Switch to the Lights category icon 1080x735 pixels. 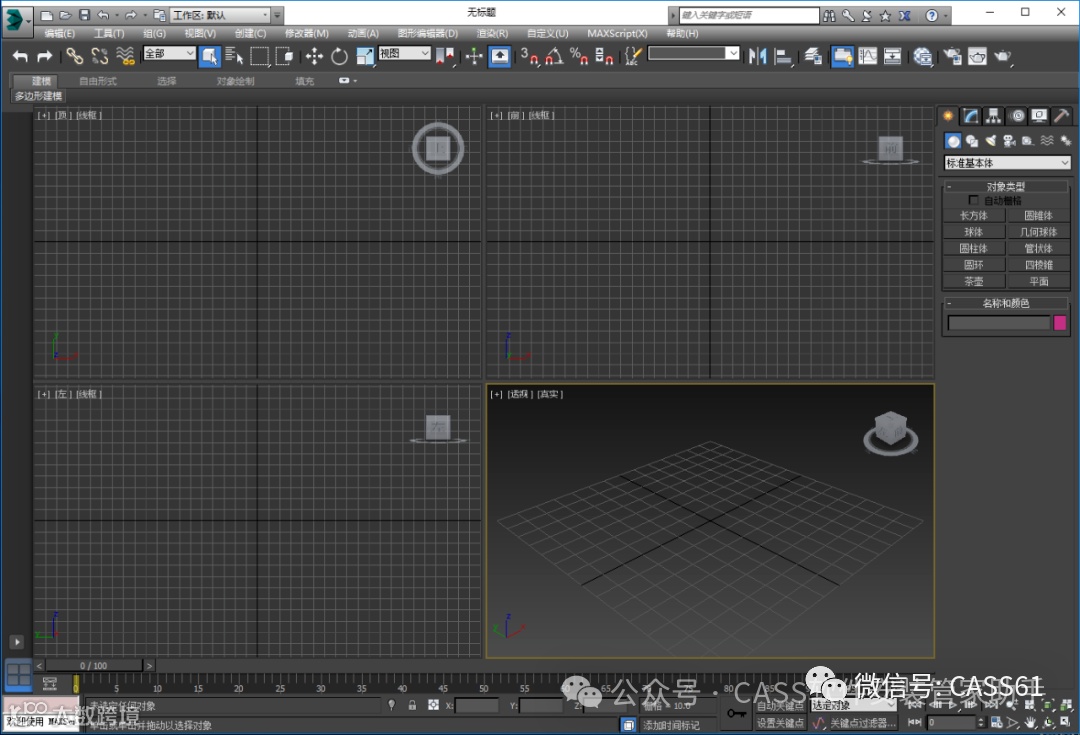click(x=990, y=141)
